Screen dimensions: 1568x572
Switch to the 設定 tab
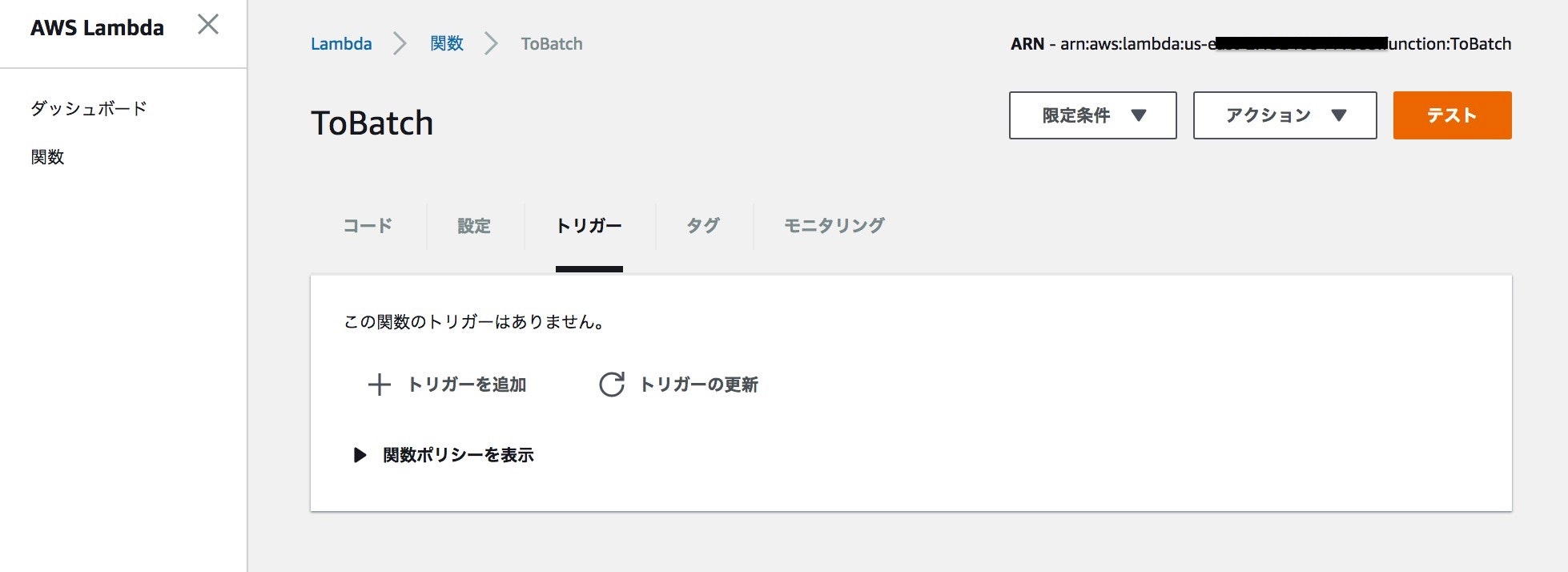pos(474,226)
